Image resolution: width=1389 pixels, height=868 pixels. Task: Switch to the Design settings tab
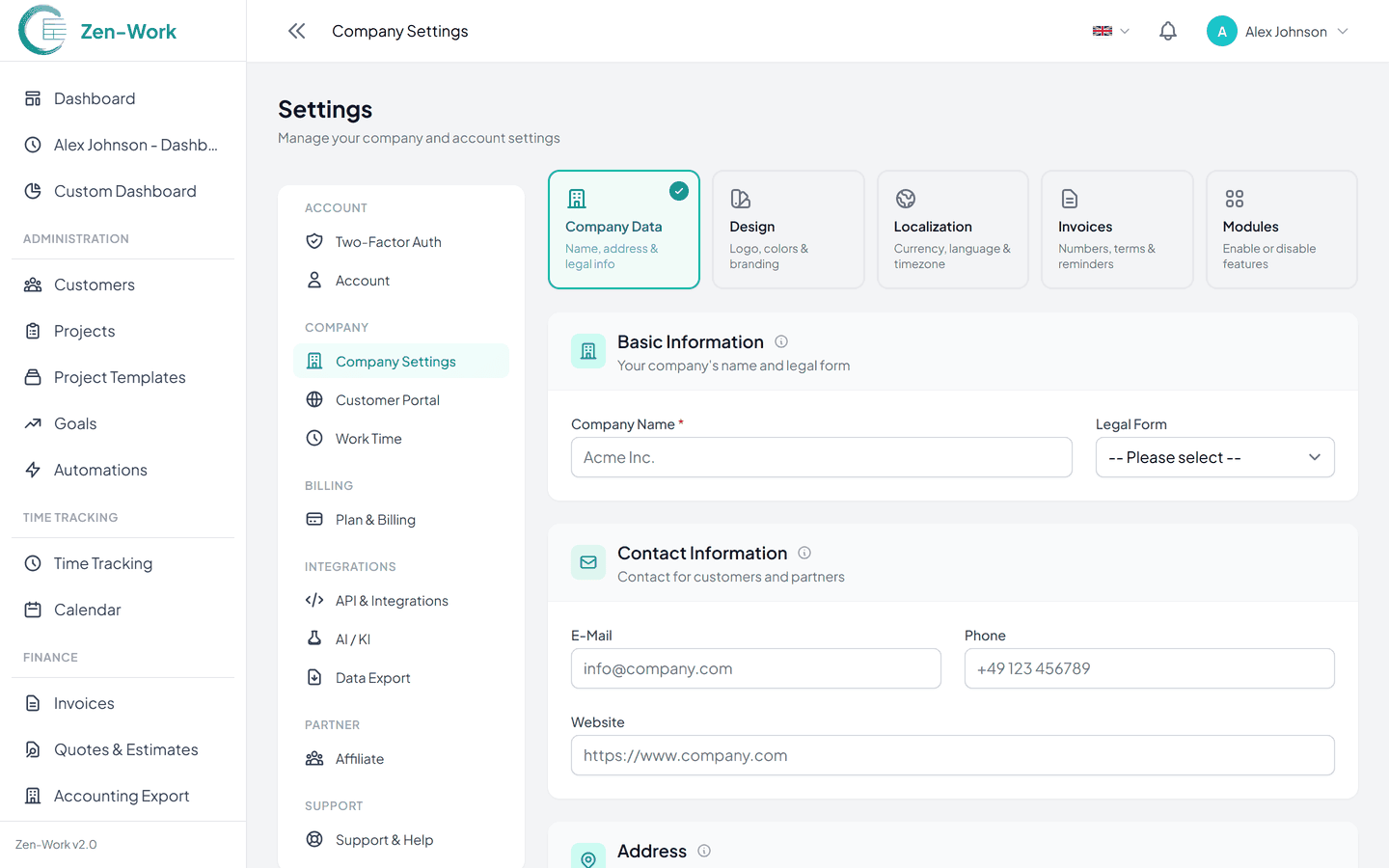click(x=788, y=230)
